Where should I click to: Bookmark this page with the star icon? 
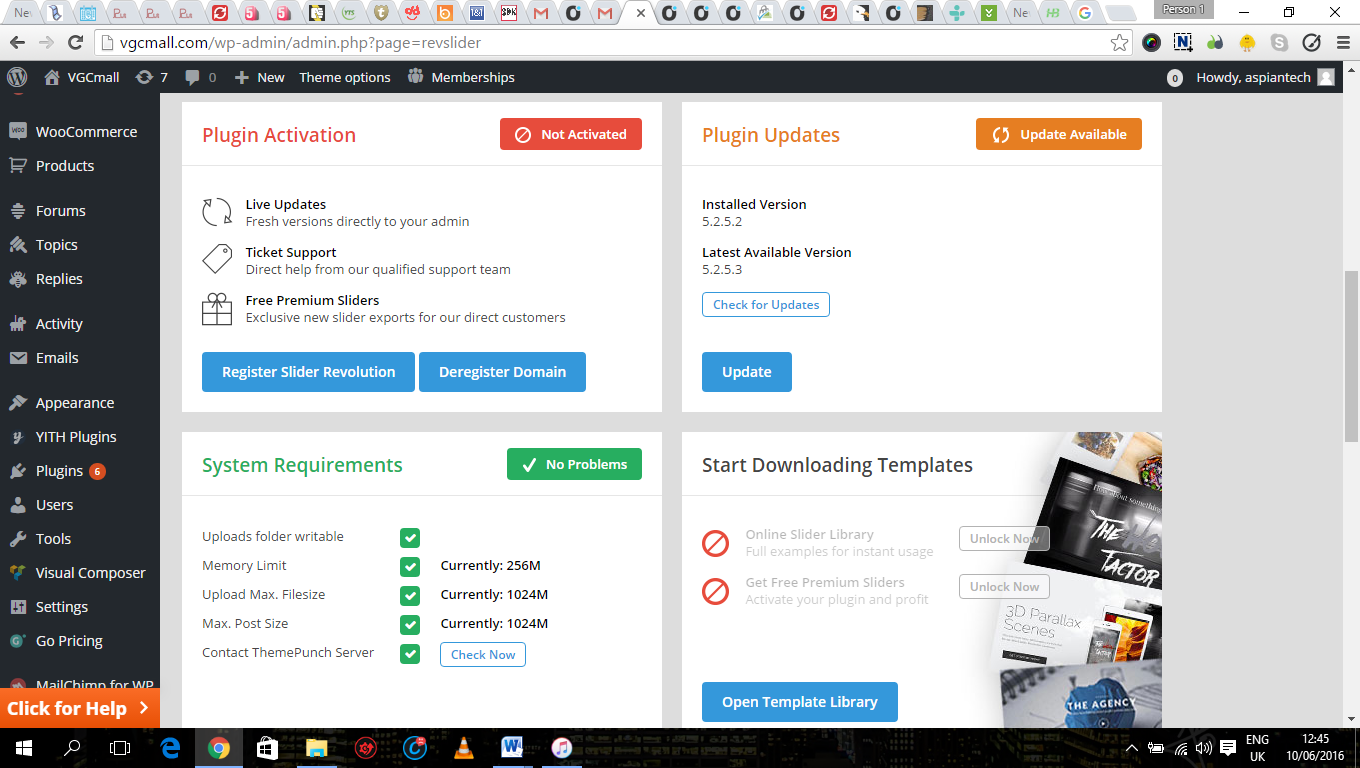(1120, 43)
